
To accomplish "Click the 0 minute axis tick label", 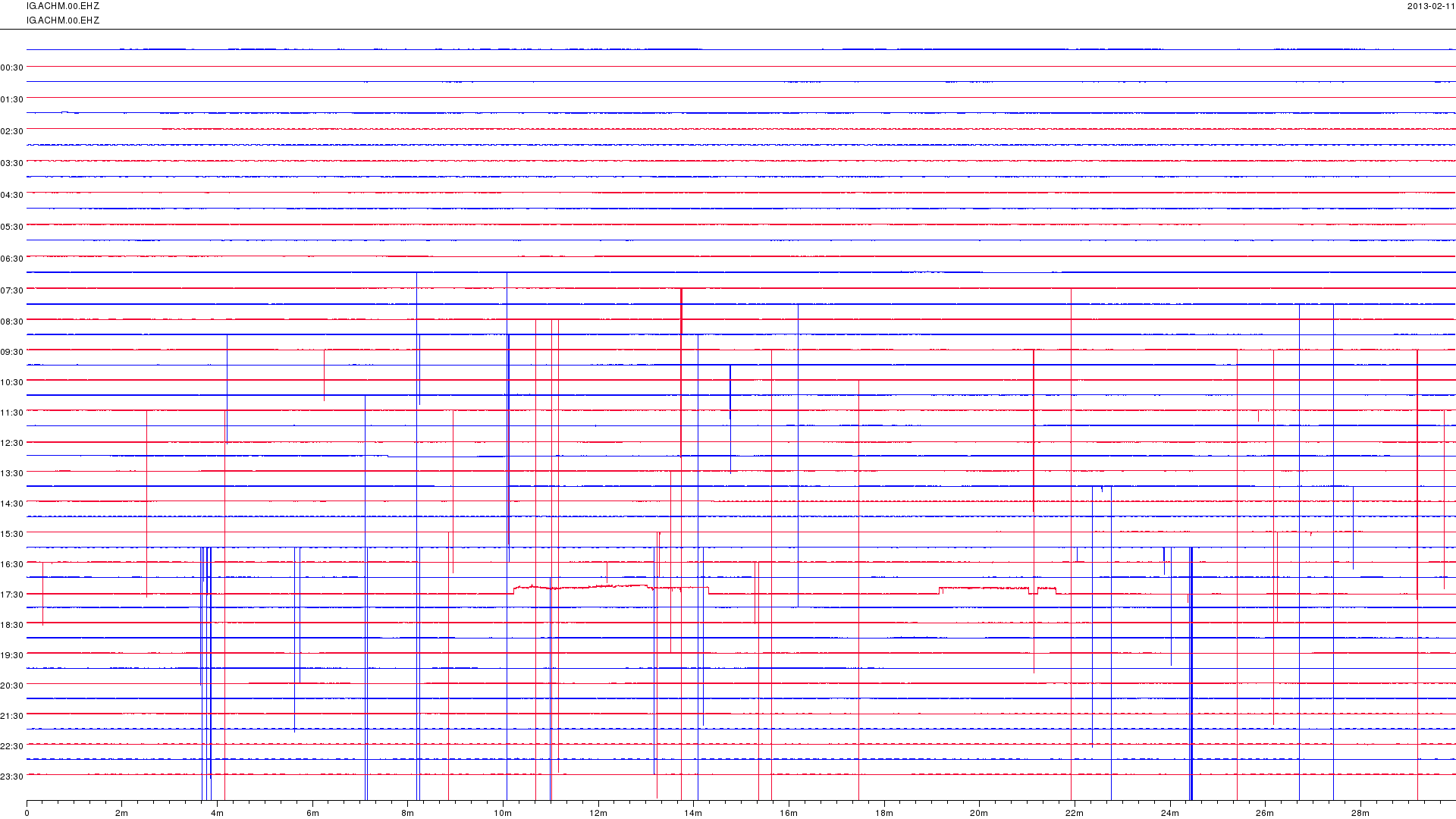I will tap(27, 813).
